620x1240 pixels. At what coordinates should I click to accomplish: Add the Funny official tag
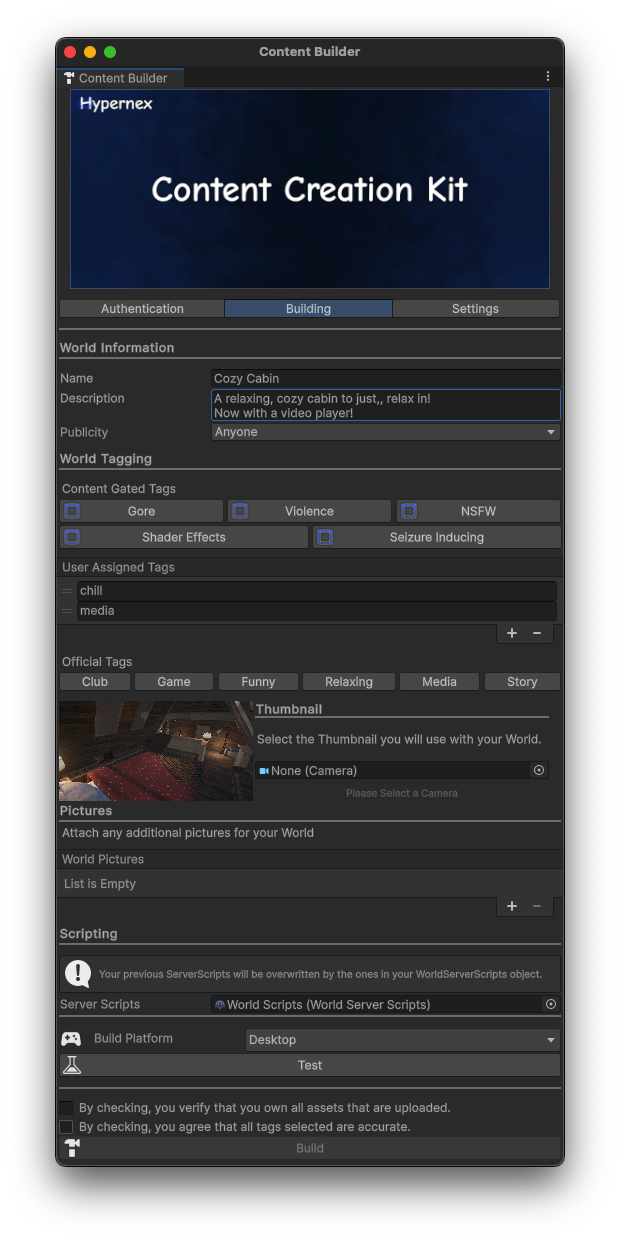point(258,682)
